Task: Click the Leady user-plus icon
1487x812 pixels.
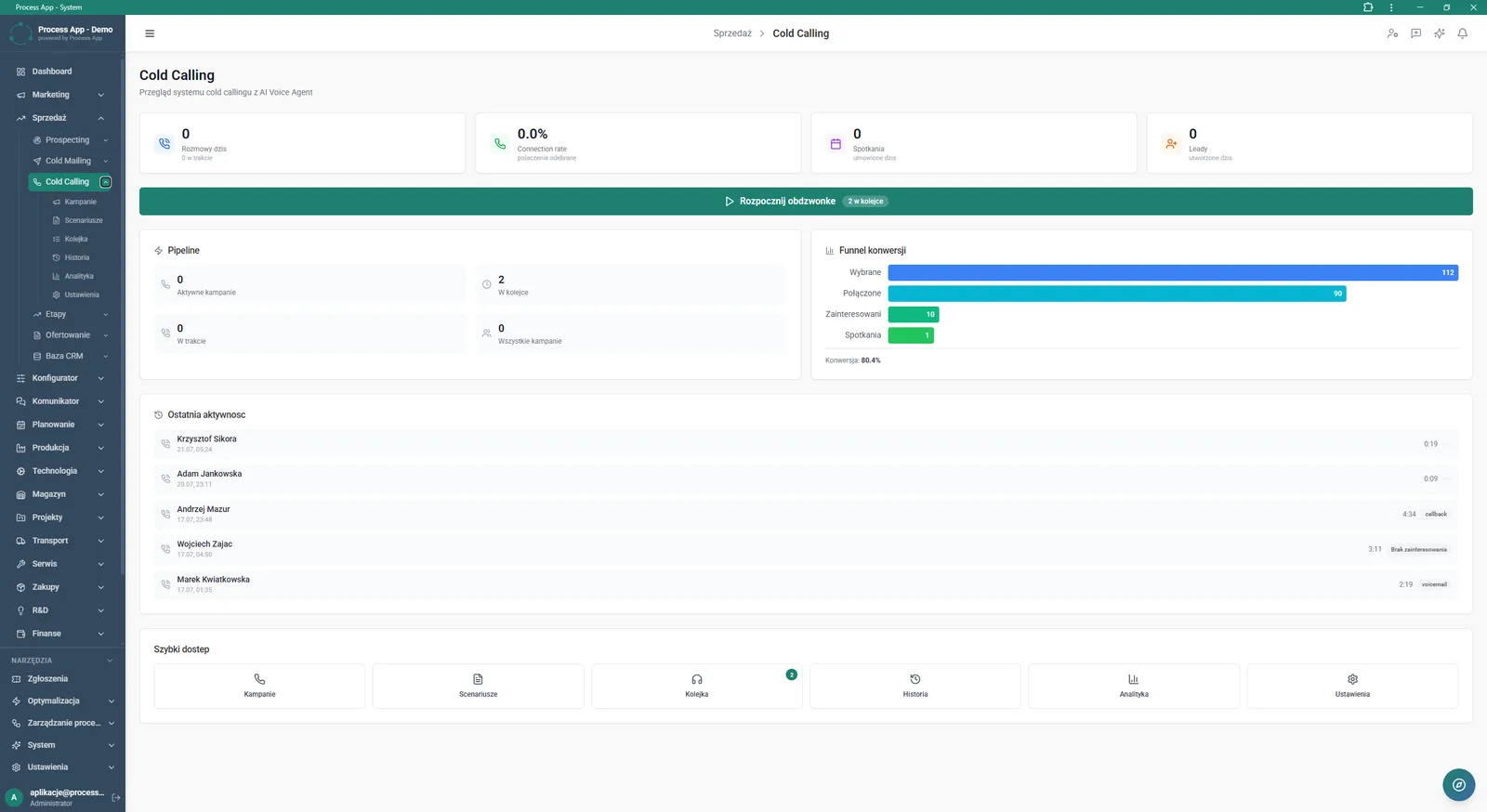Action: point(1171,143)
